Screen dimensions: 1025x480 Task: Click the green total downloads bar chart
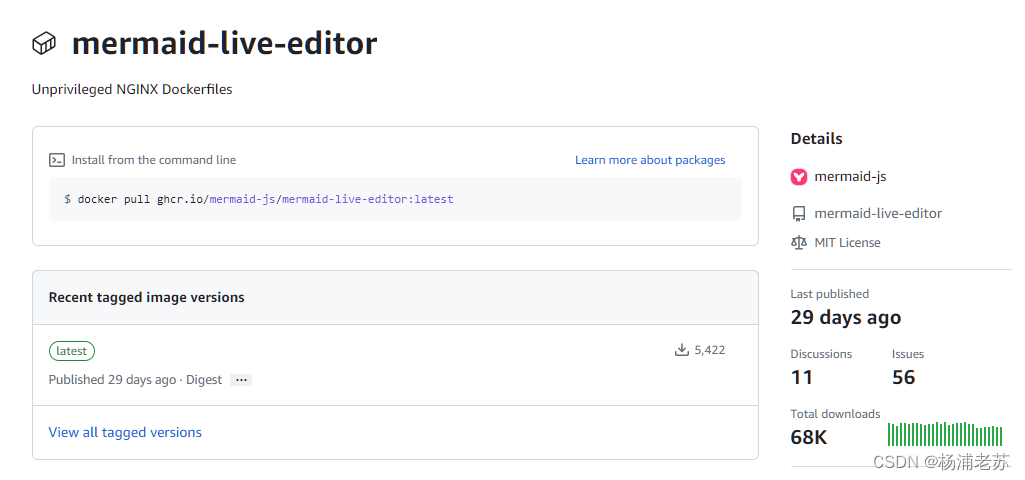945,434
